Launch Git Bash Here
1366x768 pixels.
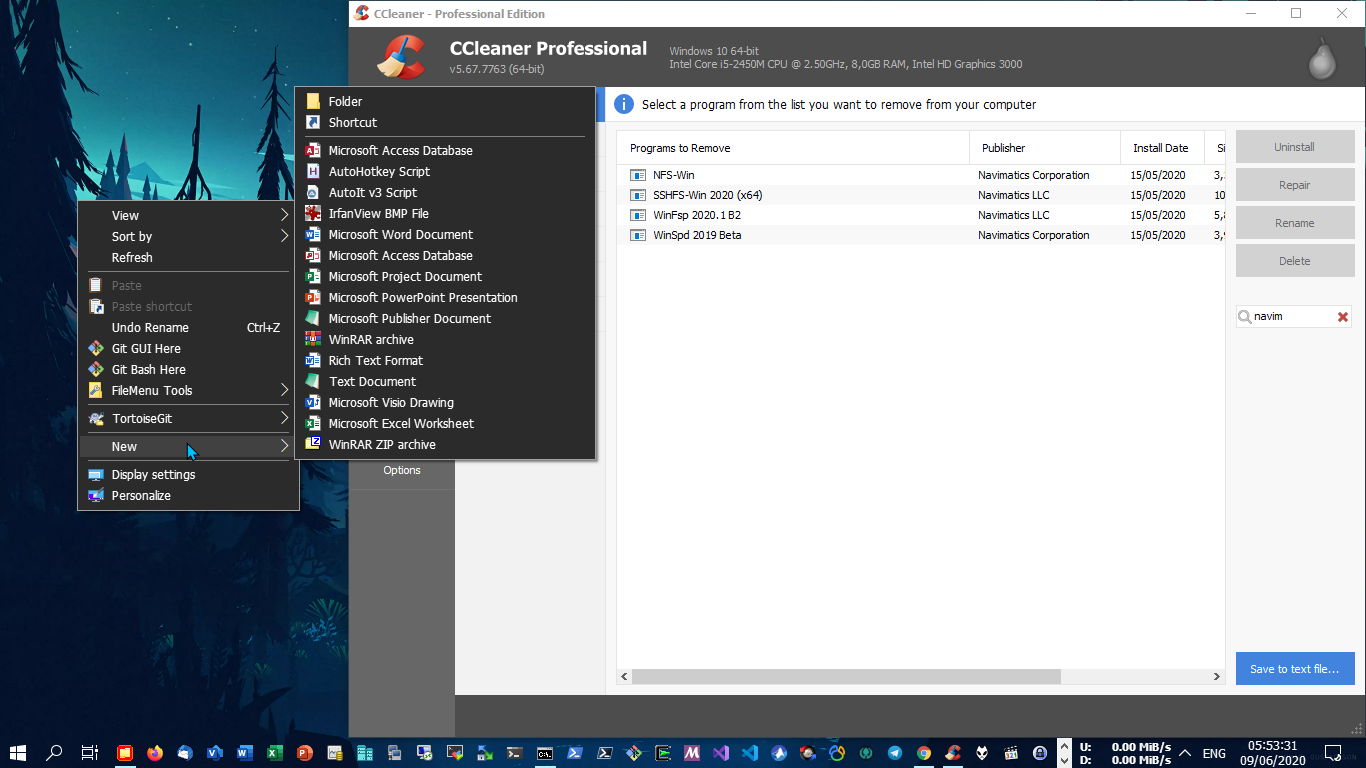(188, 369)
